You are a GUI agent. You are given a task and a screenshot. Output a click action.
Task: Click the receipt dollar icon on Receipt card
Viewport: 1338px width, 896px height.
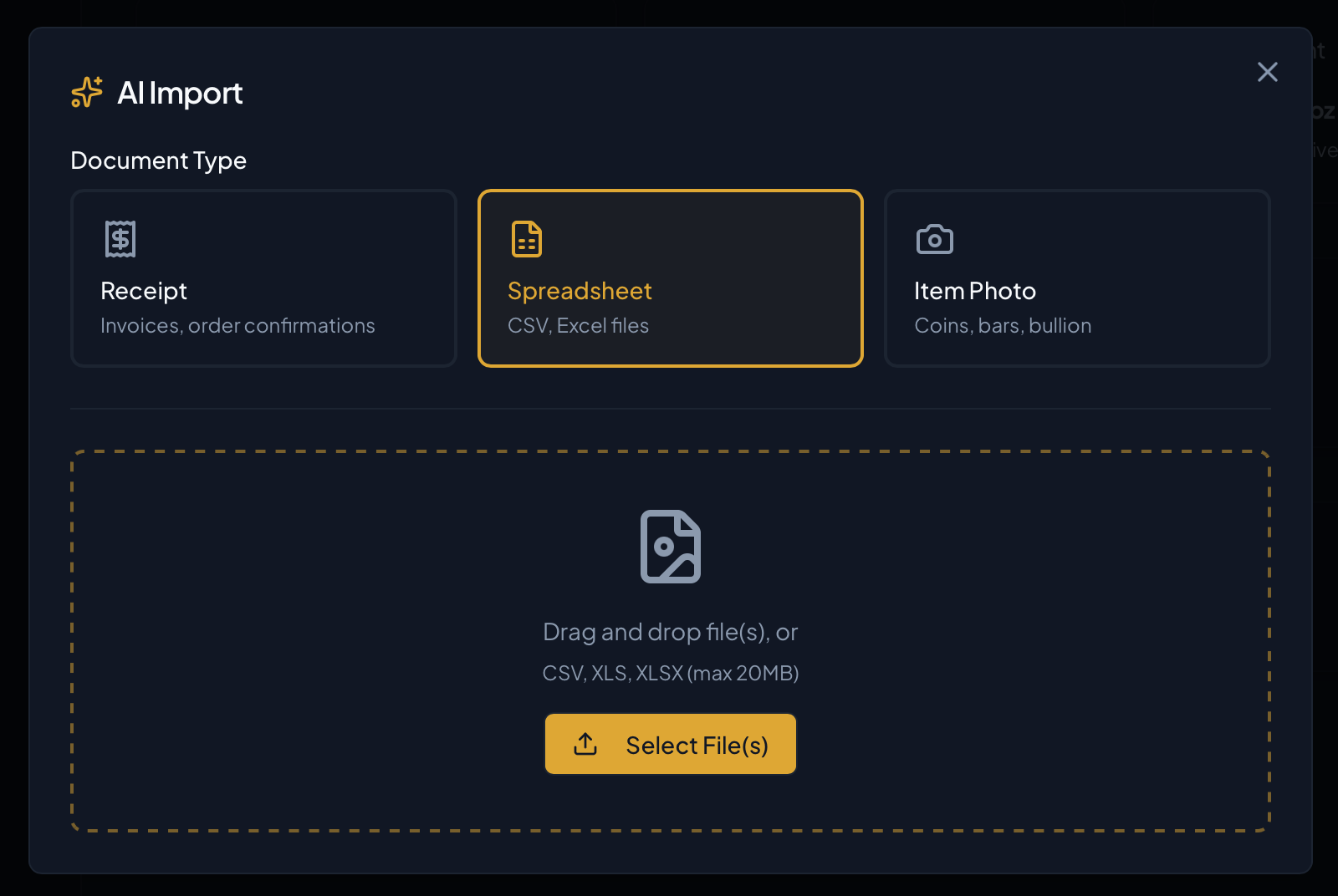coord(119,238)
